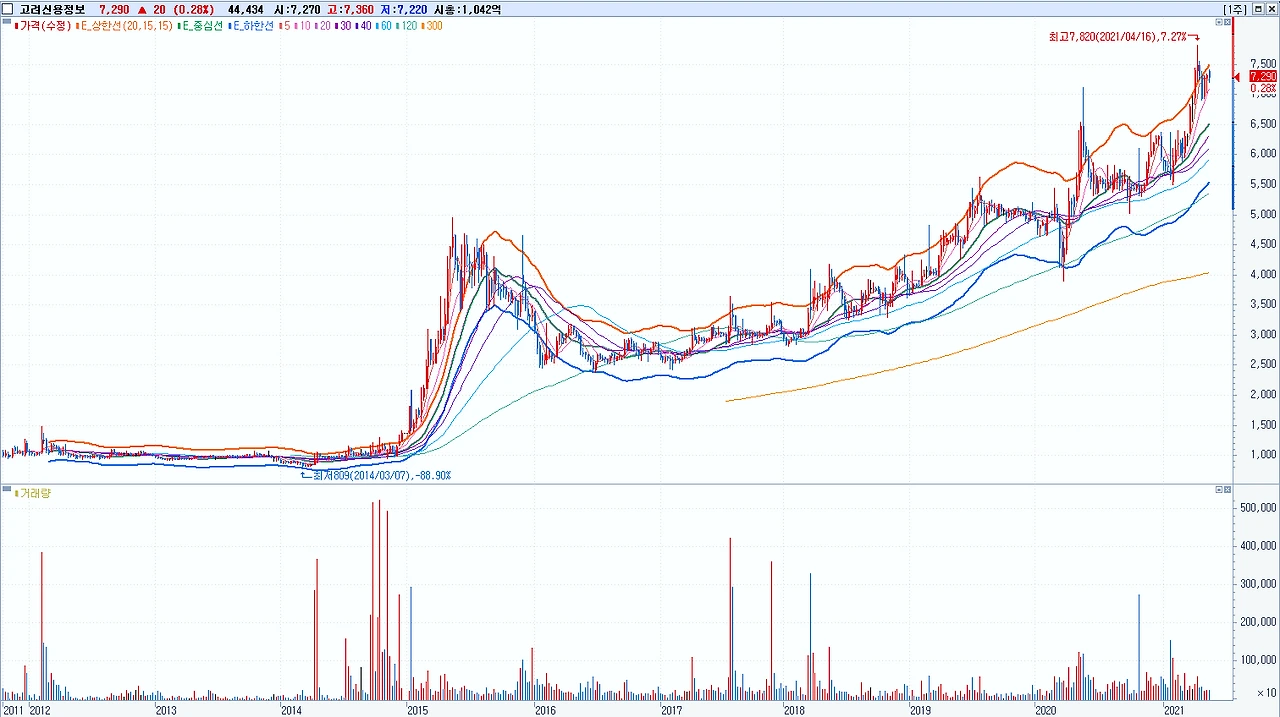
Task: Maximize the chart window using the title bar button
Action: coord(1257,9)
